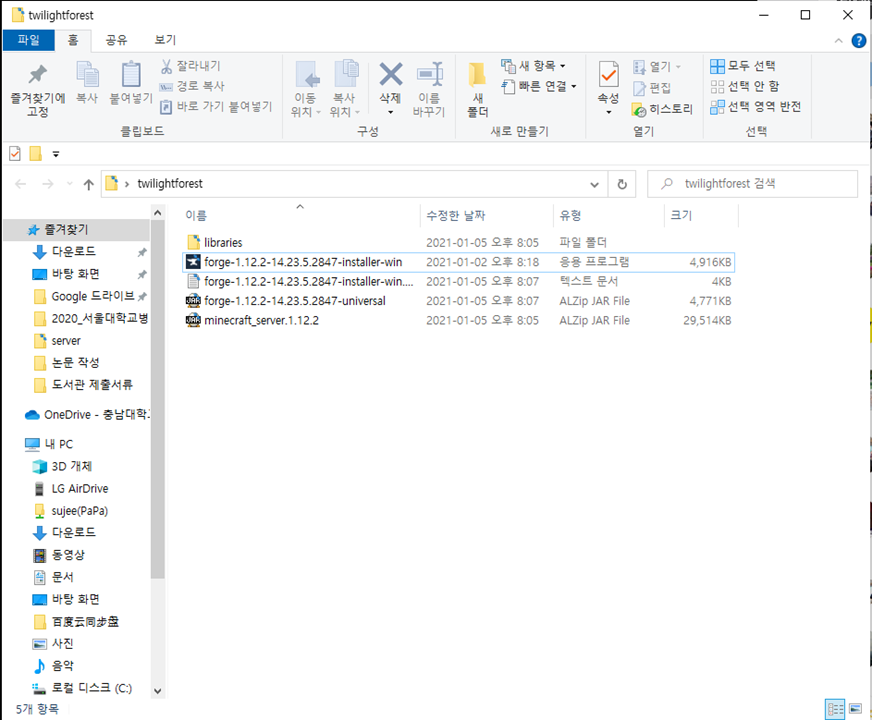Choose 경로 복사 copy path
Viewport: 872px width, 720px height.
[192, 86]
